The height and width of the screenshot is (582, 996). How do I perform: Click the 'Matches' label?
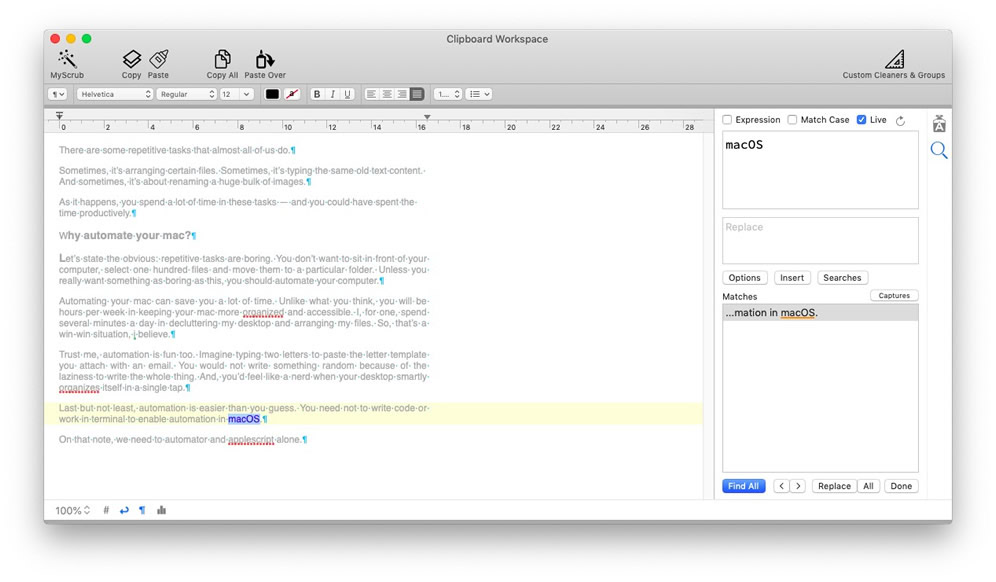[740, 297]
